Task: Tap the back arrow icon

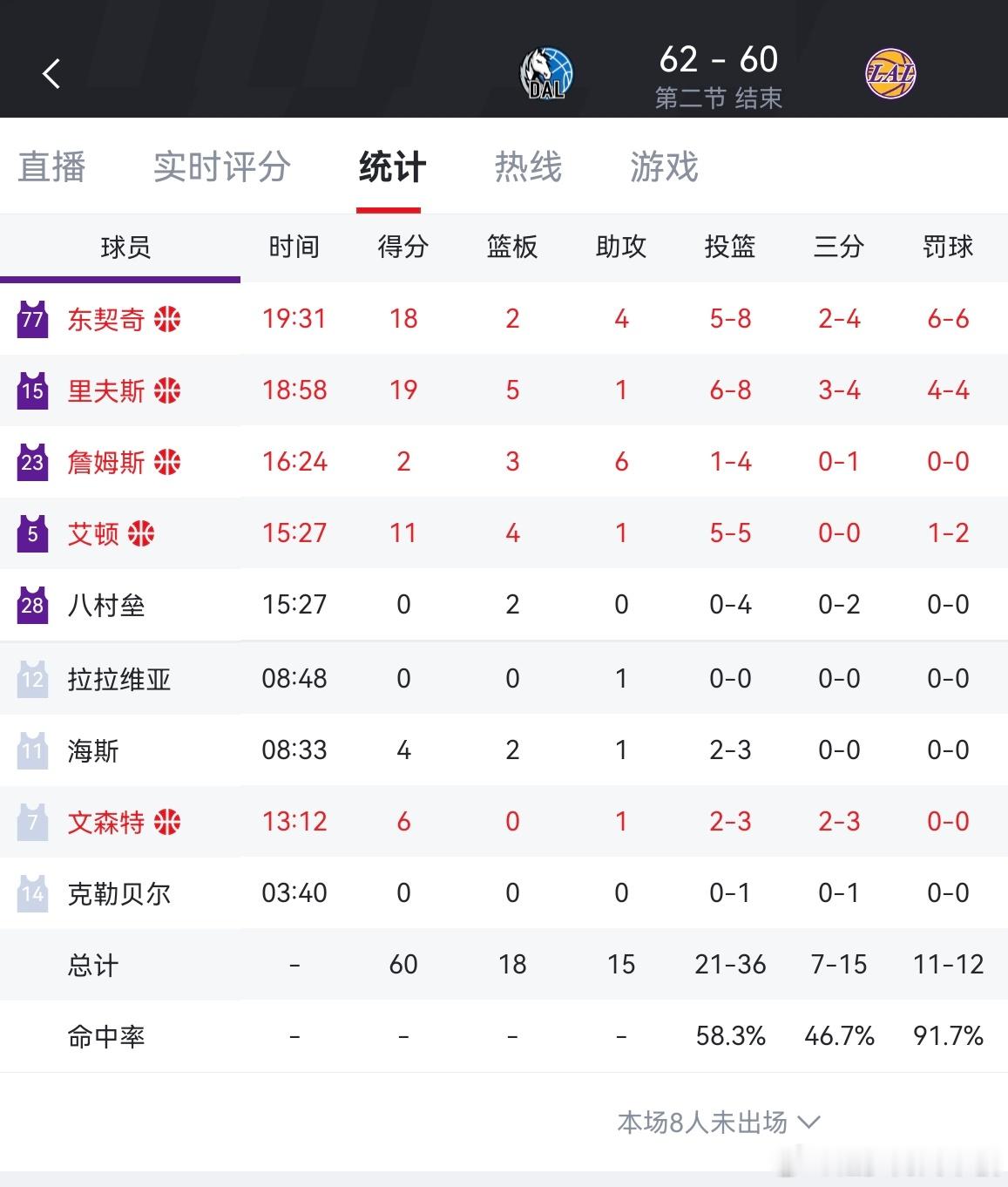Action: click(x=51, y=74)
